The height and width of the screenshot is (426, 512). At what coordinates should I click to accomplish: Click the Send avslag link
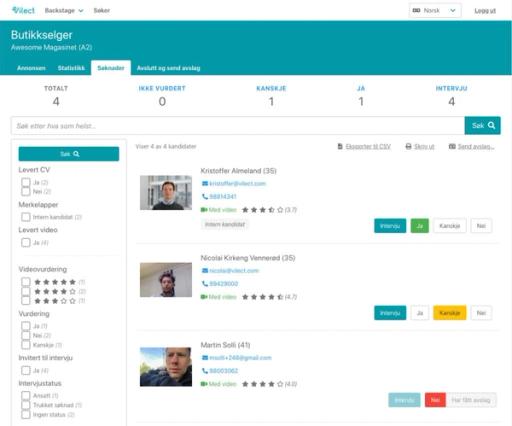pyautogui.click(x=476, y=147)
